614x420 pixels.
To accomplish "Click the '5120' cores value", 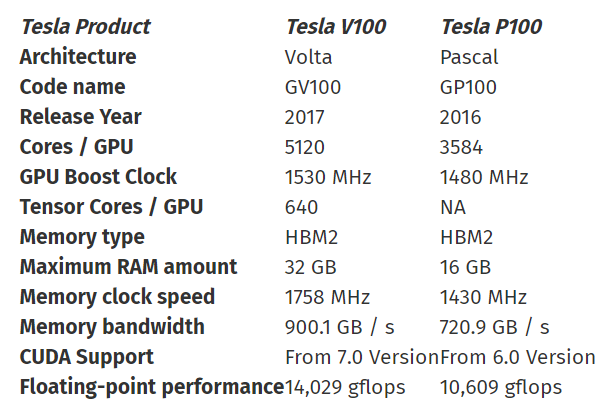I will [x=305, y=147].
